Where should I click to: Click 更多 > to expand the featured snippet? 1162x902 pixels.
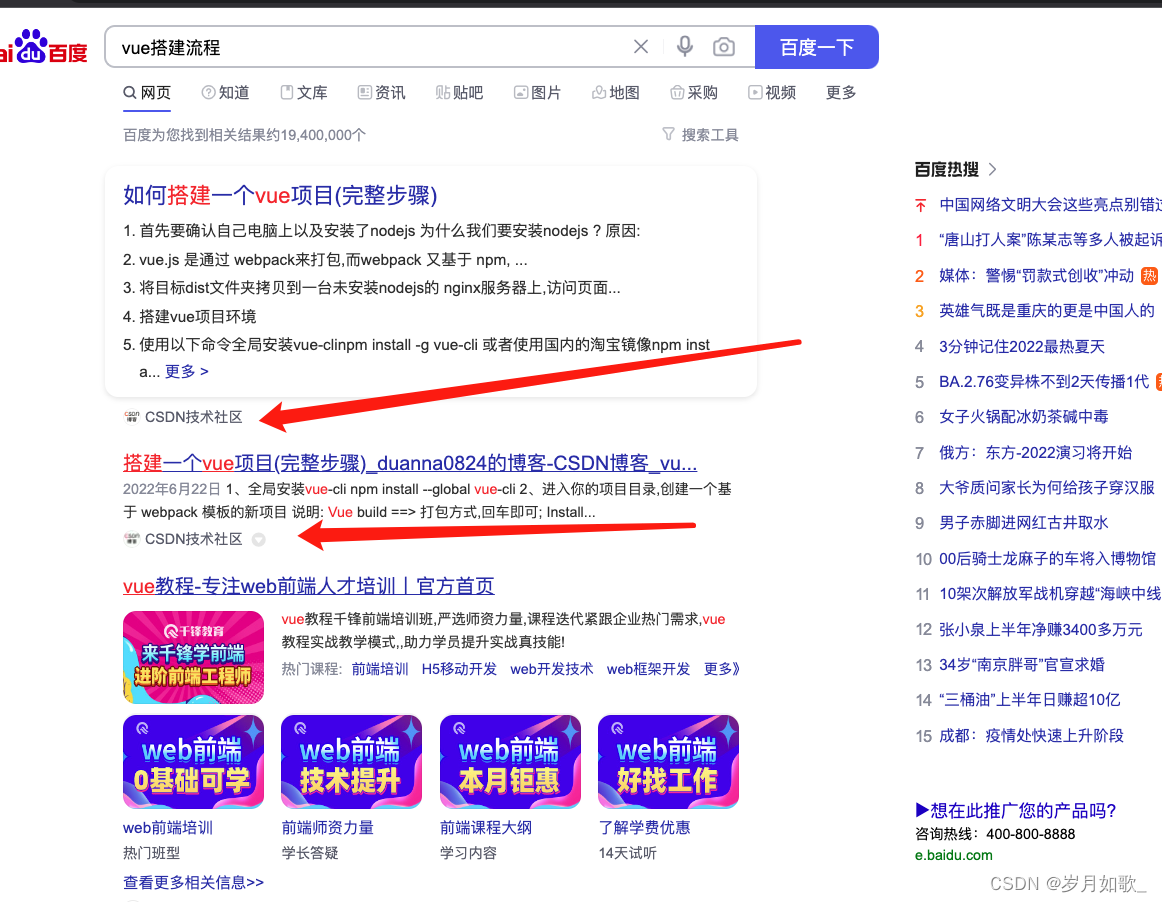186,371
